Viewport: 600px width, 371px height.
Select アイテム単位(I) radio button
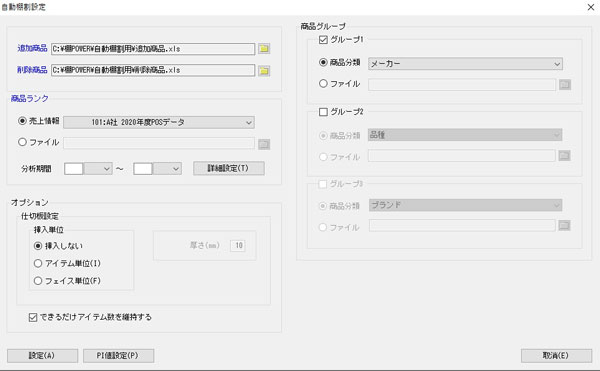click(38, 263)
